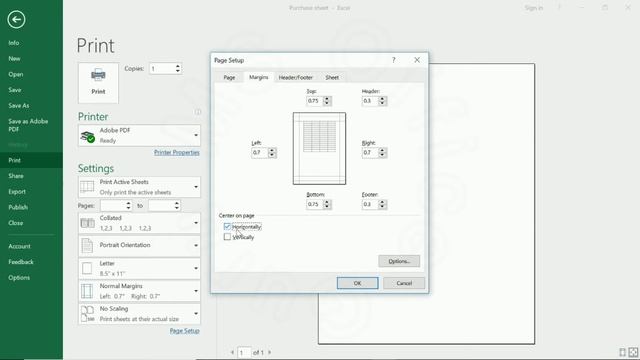Image resolution: width=640 pixels, height=360 pixels.
Task: Open the Page Setup link
Action: click(184, 331)
